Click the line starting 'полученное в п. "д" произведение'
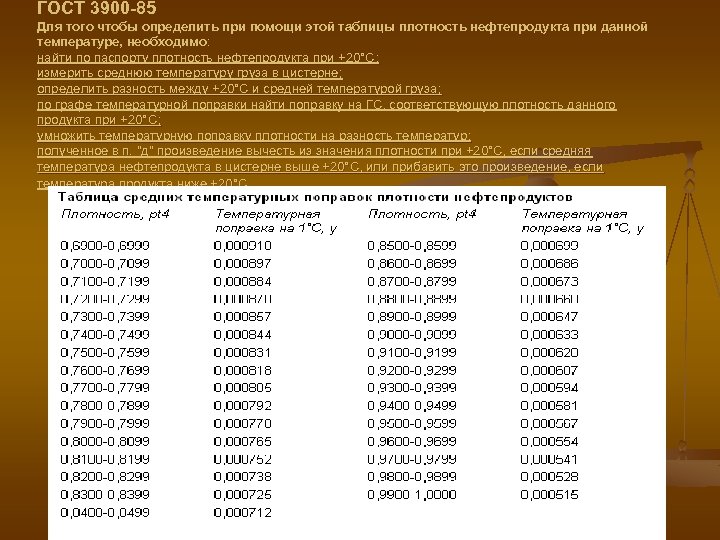The height and width of the screenshot is (540, 720). (x=314, y=151)
